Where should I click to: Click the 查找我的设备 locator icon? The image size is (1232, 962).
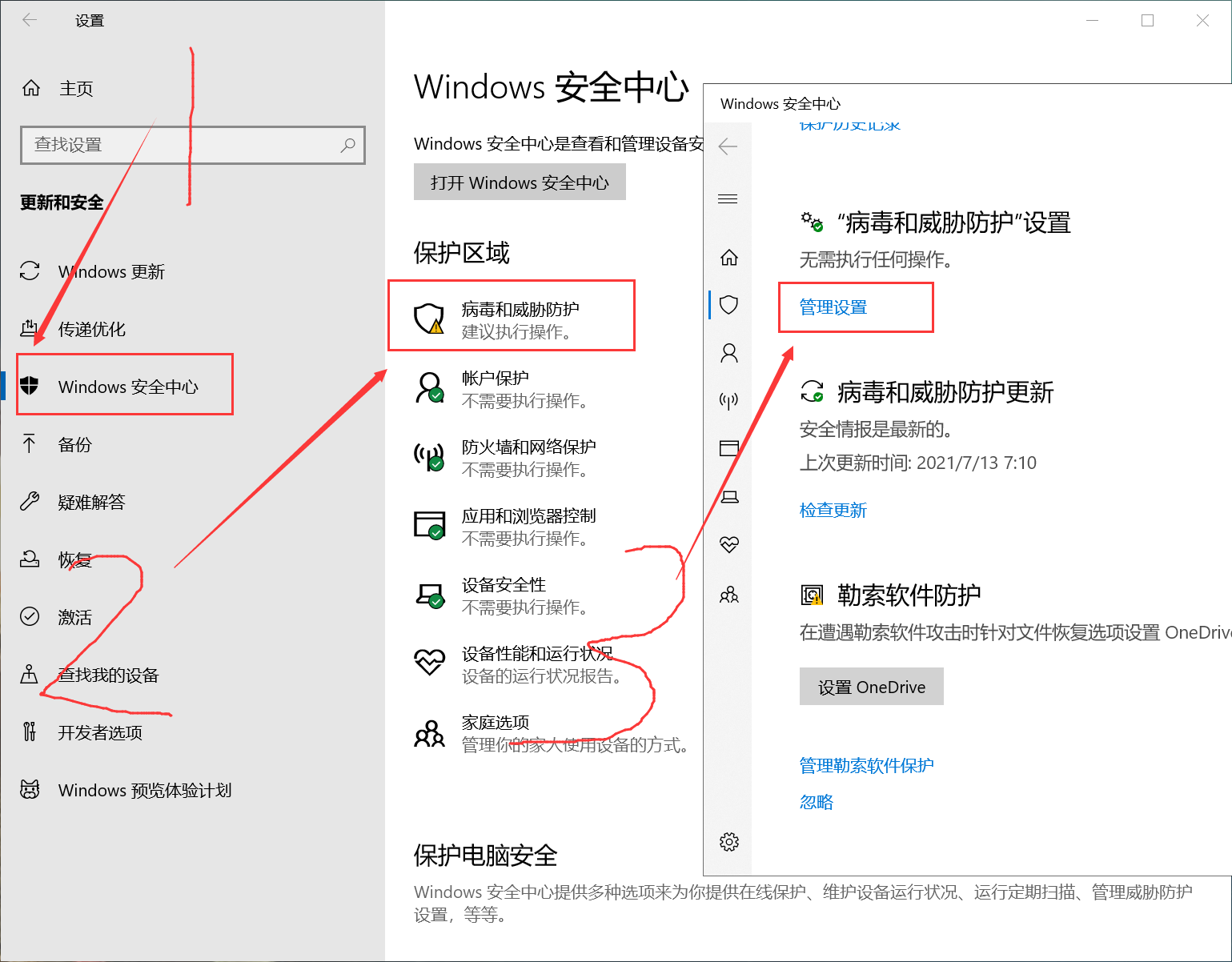(x=30, y=674)
